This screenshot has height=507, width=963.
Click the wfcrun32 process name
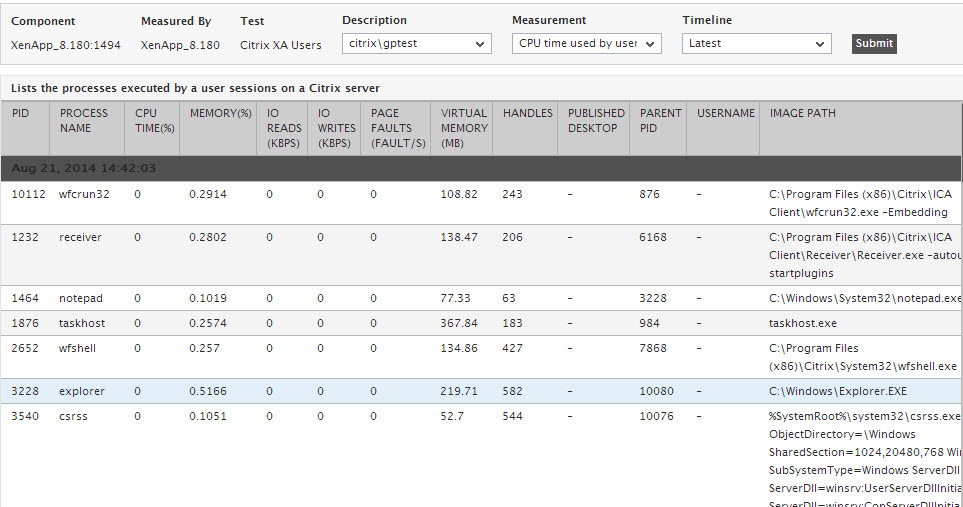point(84,194)
